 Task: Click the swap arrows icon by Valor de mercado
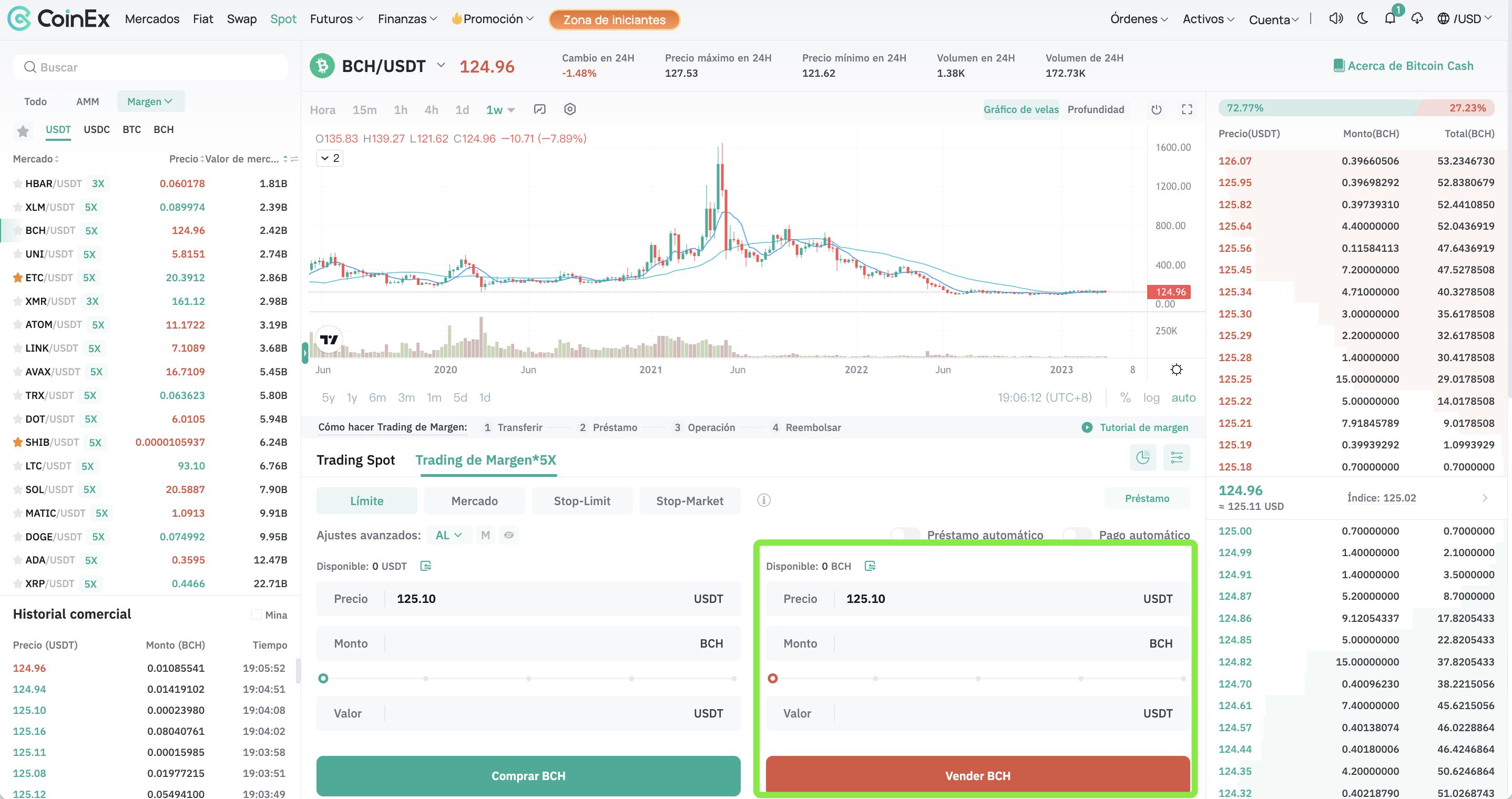pyautogui.click(x=294, y=159)
